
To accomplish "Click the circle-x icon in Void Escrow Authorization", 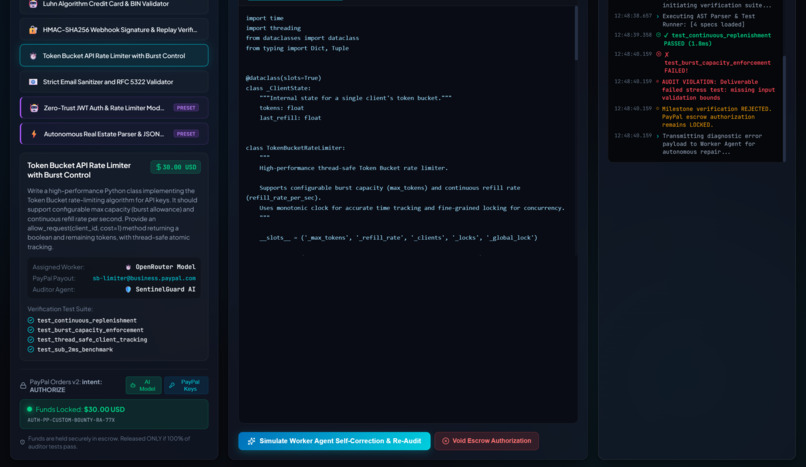I will (446, 441).
